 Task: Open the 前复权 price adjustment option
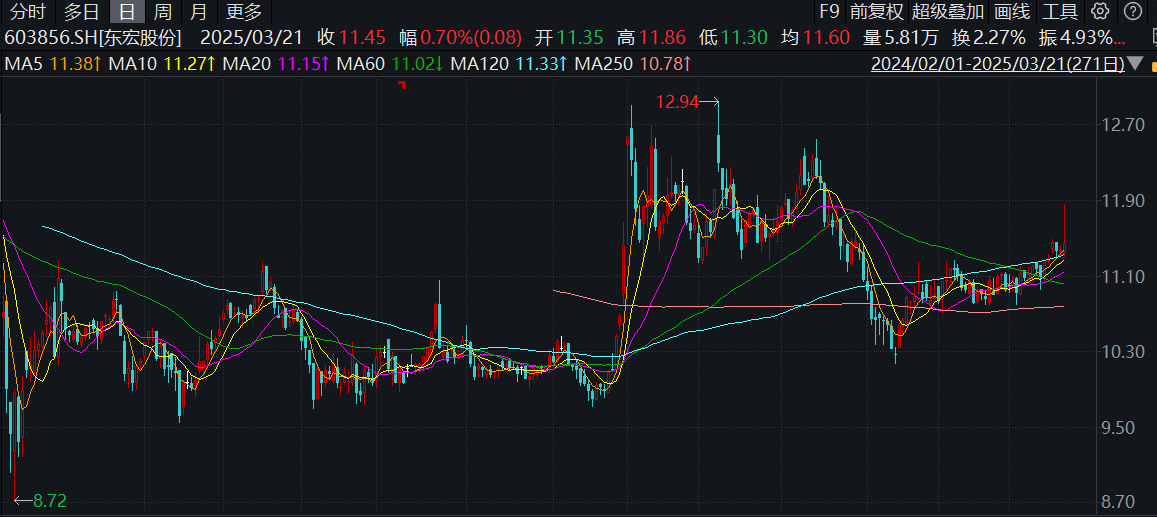coord(876,11)
